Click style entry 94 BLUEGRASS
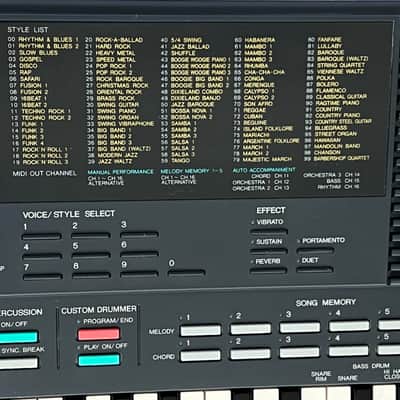The width and height of the screenshot is (400, 400). coord(325,128)
